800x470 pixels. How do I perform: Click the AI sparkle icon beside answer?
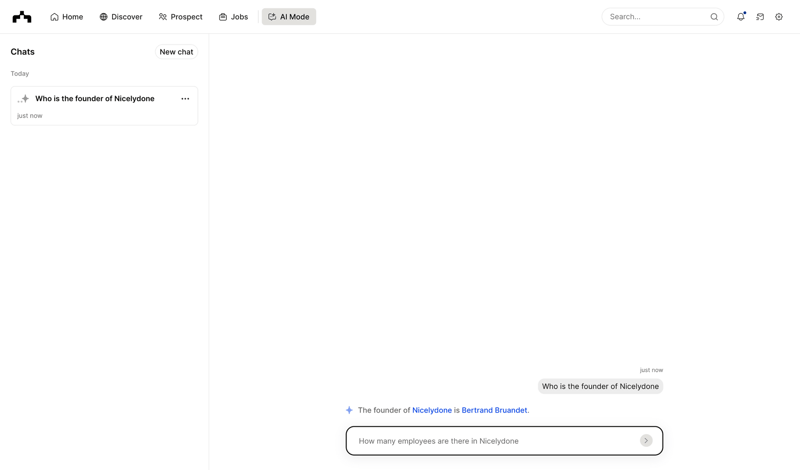pyautogui.click(x=349, y=410)
